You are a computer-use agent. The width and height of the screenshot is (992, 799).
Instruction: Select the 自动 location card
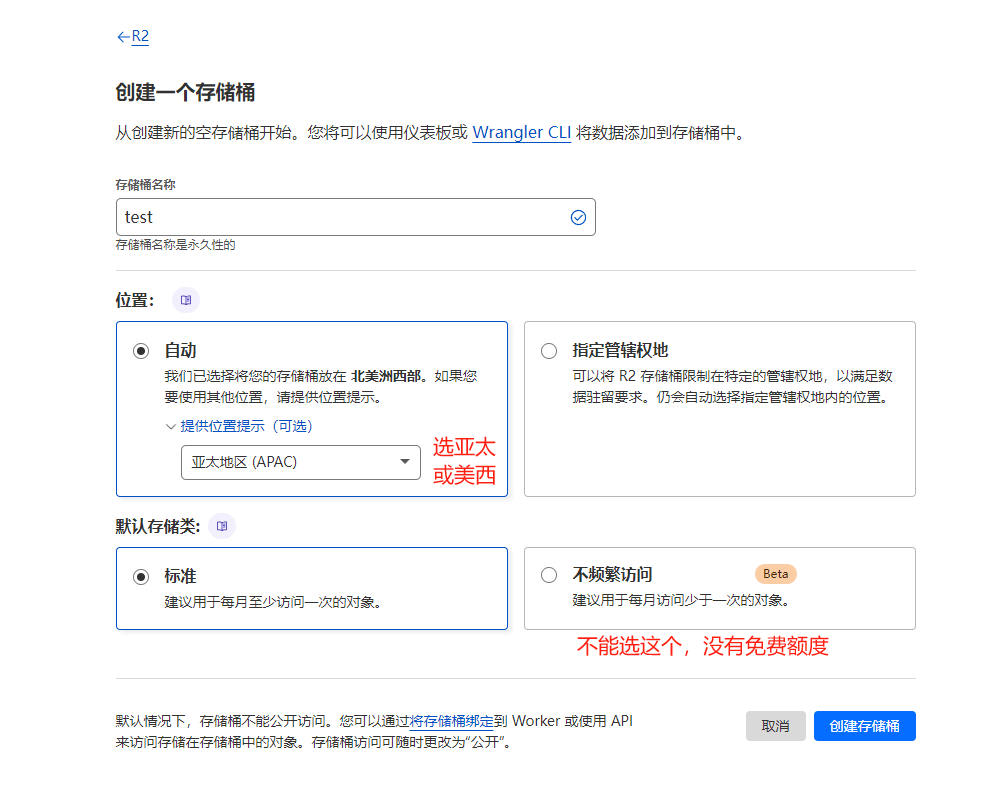point(312,408)
